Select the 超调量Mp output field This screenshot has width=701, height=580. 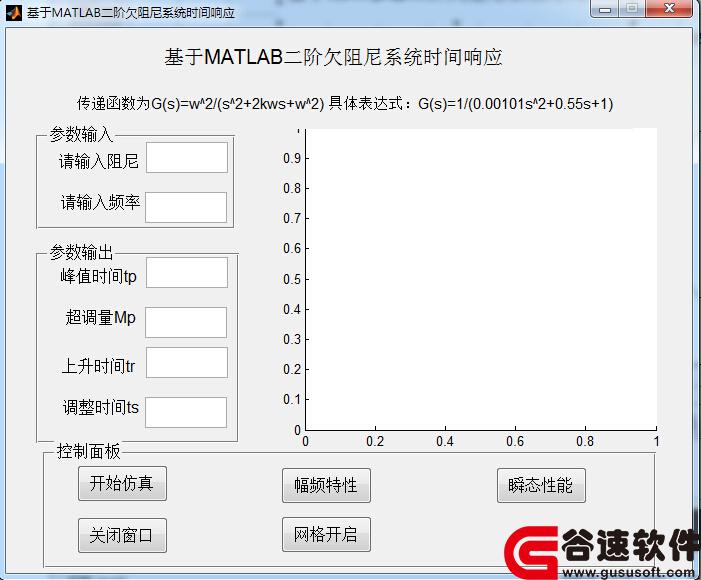click(186, 322)
